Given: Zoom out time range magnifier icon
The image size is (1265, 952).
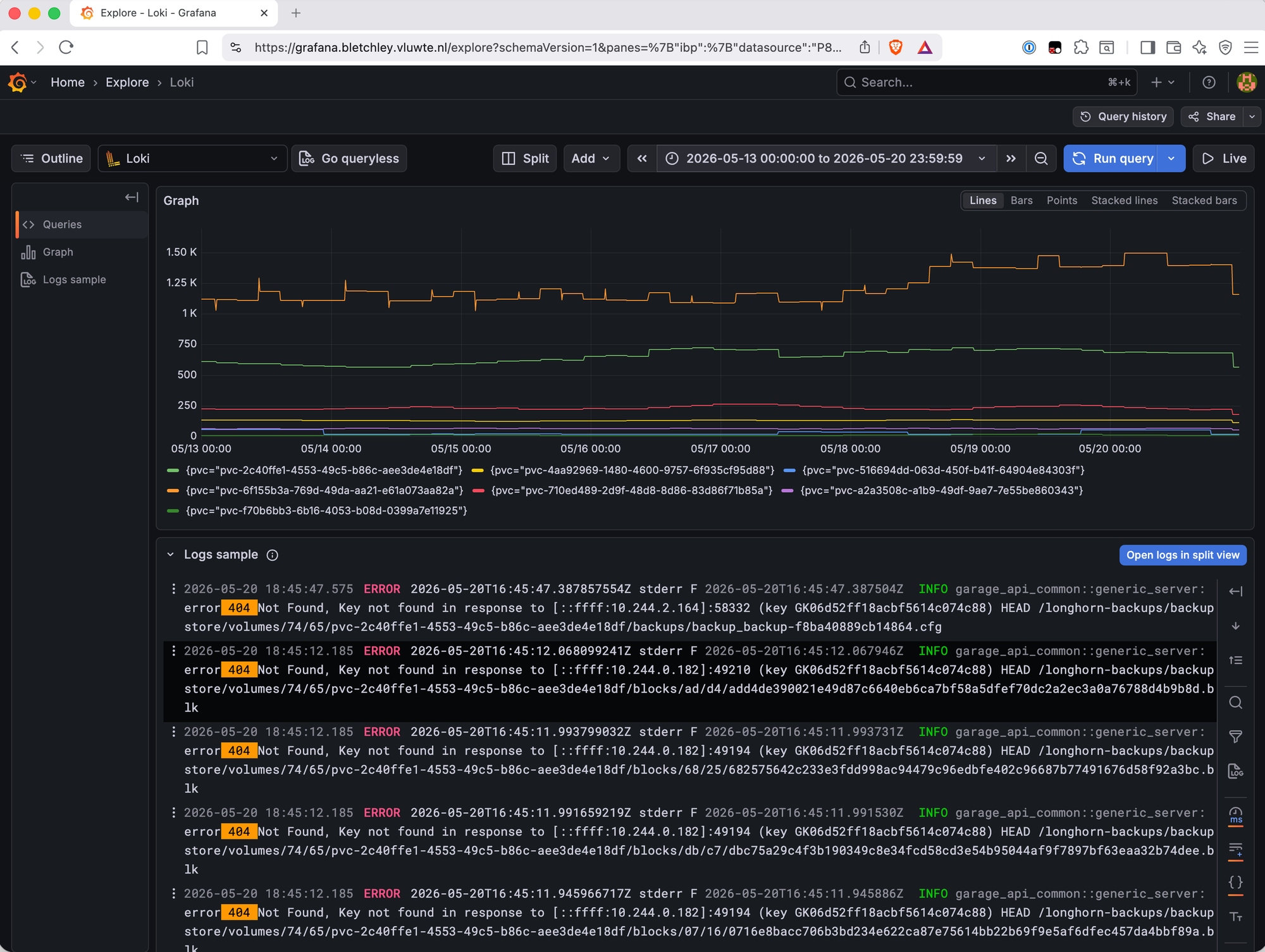Looking at the screenshot, I should tap(1041, 158).
